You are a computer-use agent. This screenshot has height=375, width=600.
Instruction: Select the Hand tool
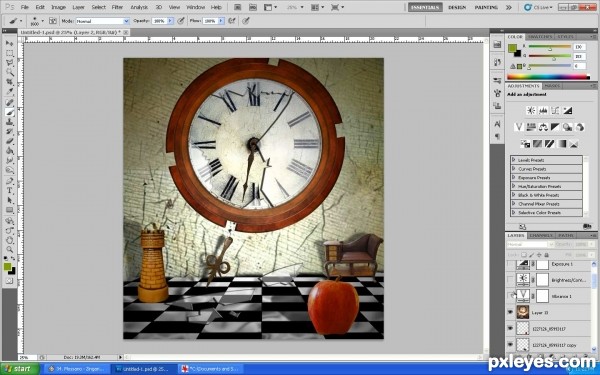coord(10,240)
